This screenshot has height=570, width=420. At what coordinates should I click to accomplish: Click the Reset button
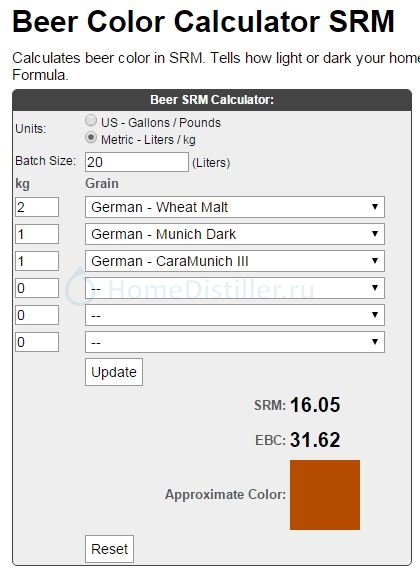click(109, 549)
